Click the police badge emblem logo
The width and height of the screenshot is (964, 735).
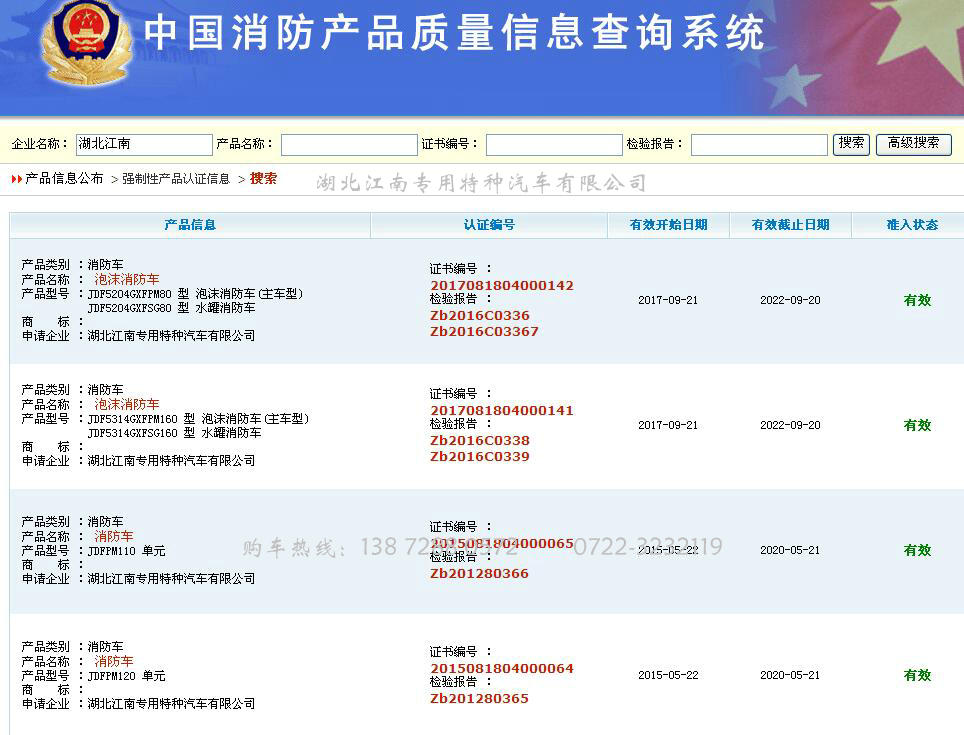(x=86, y=41)
